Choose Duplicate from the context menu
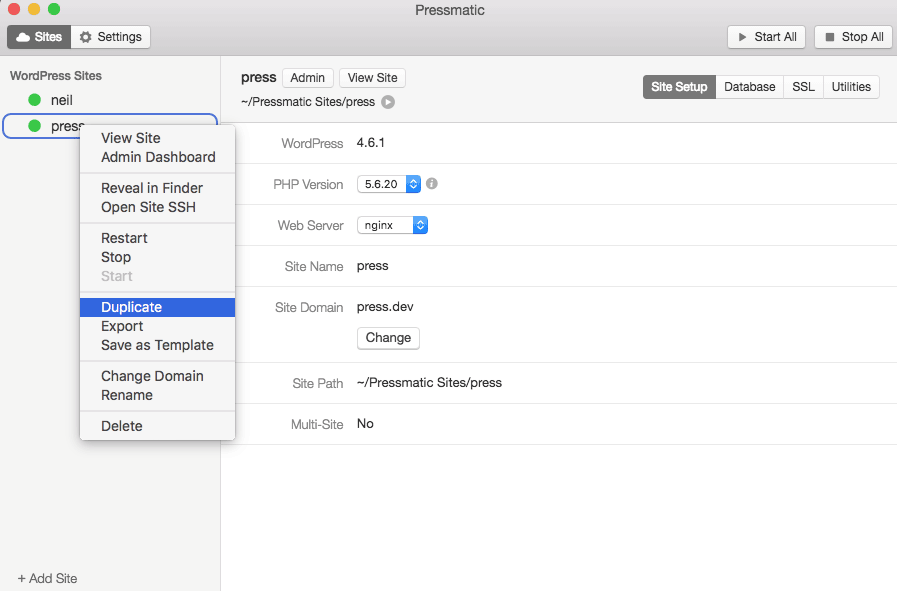The image size is (897, 591). [157, 307]
